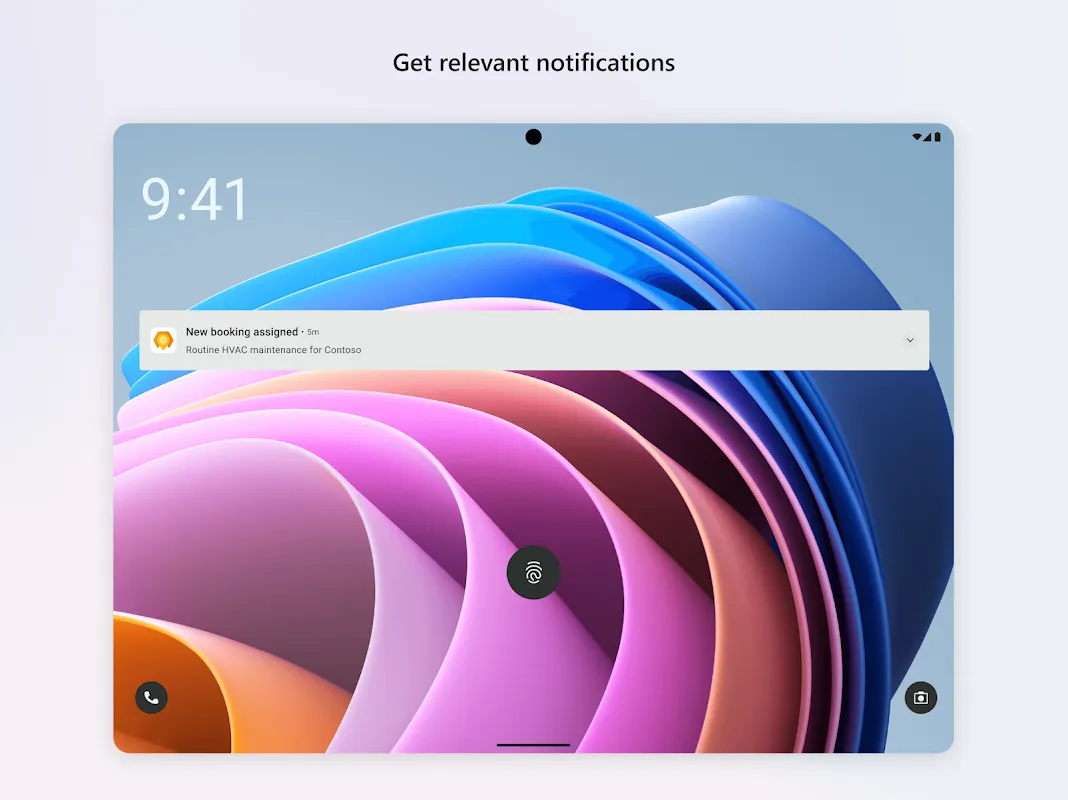Tap the Wi-Fi status icon
Screen dimensions: 1068x800
(x=917, y=137)
